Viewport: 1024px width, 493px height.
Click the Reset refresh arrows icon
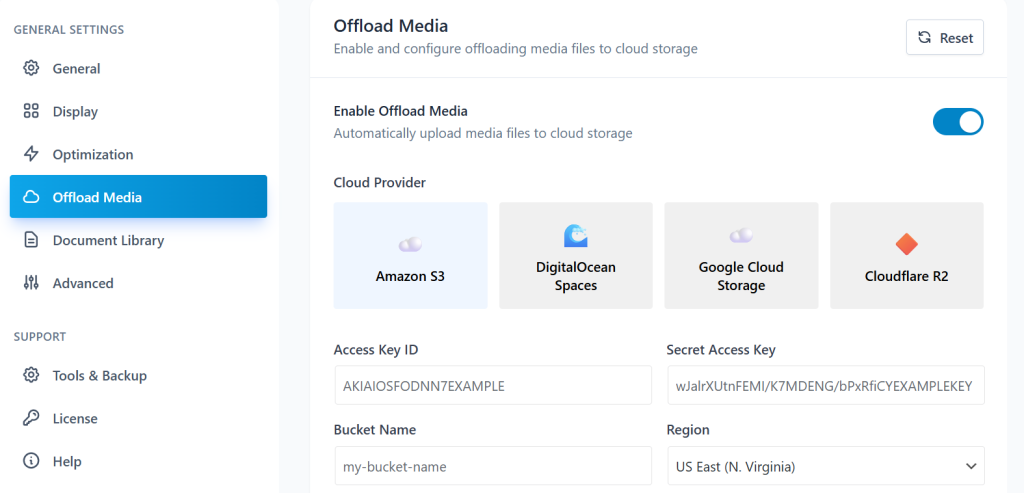pyautogui.click(x=924, y=37)
